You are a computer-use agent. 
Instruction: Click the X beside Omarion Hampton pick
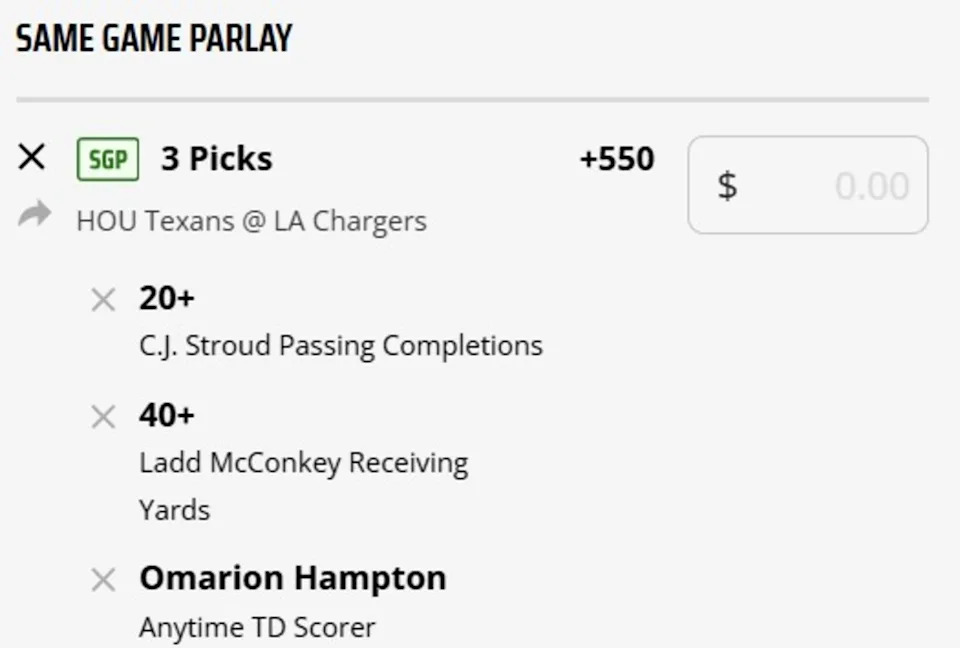[103, 580]
